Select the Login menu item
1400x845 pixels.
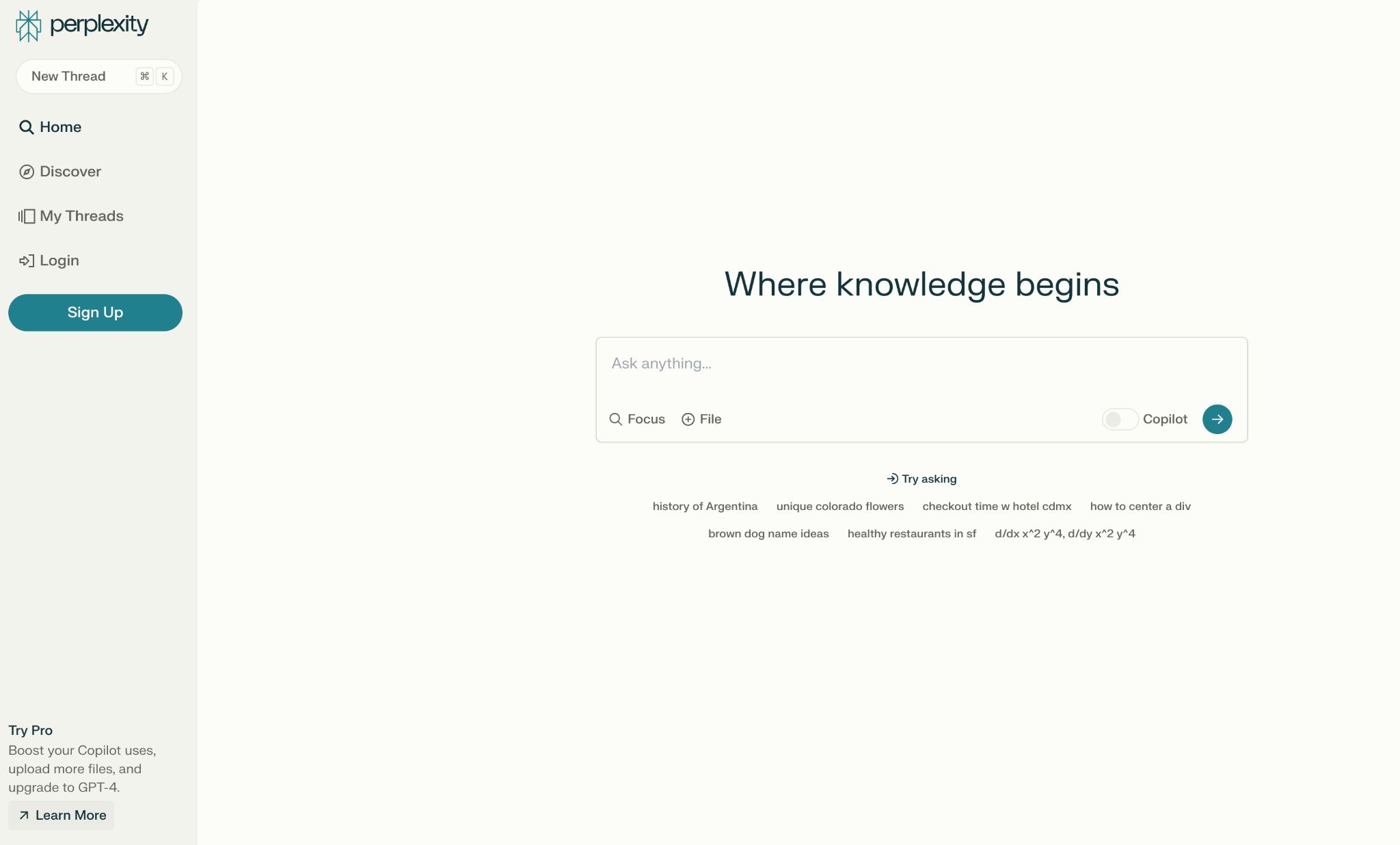tap(59, 260)
